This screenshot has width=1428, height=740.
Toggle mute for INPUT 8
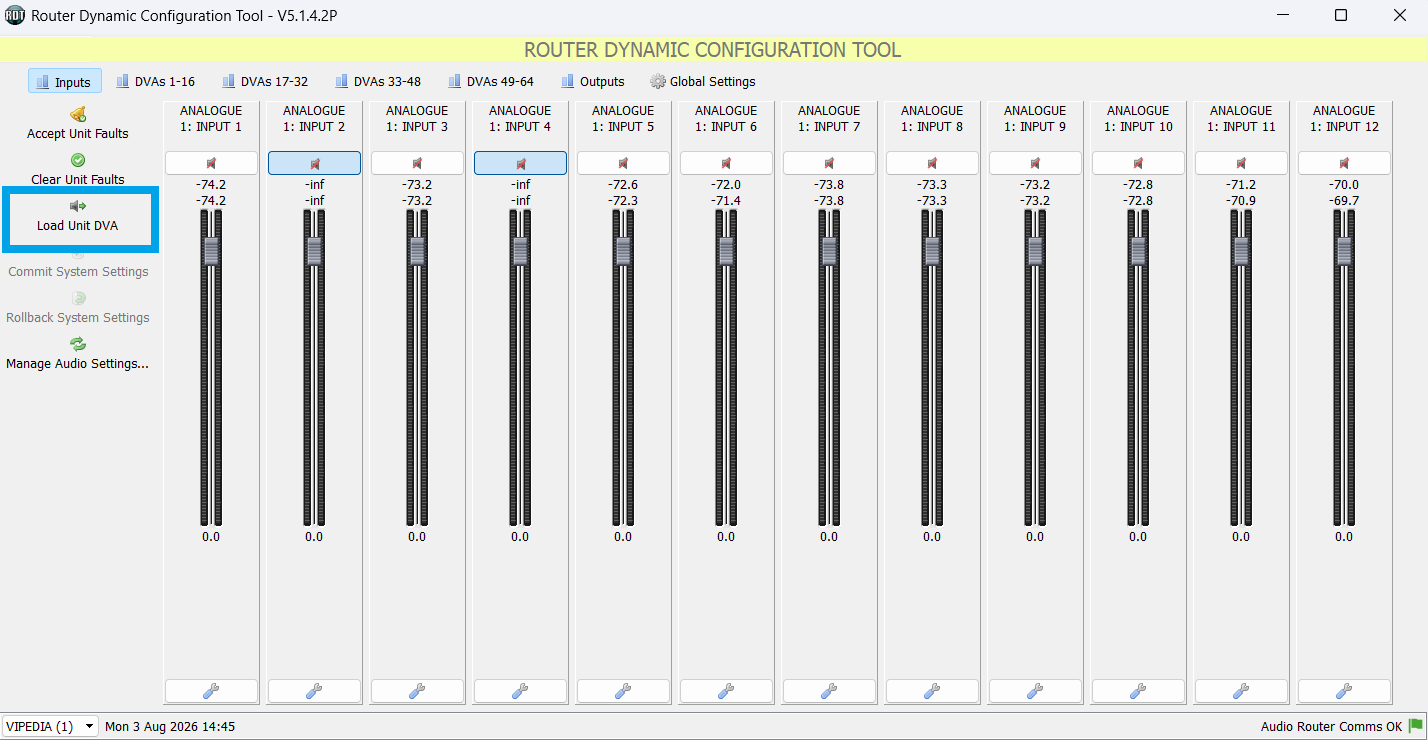pos(932,163)
